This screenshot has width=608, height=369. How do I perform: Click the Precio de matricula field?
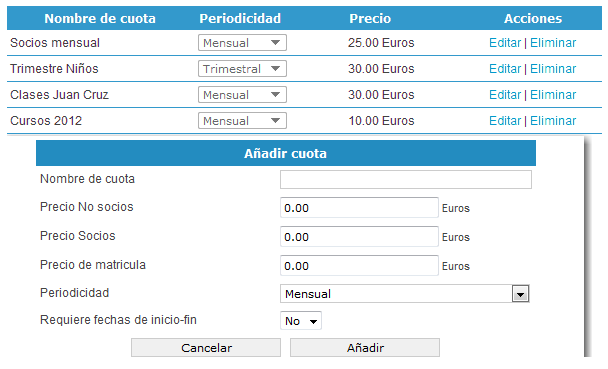(x=359, y=266)
